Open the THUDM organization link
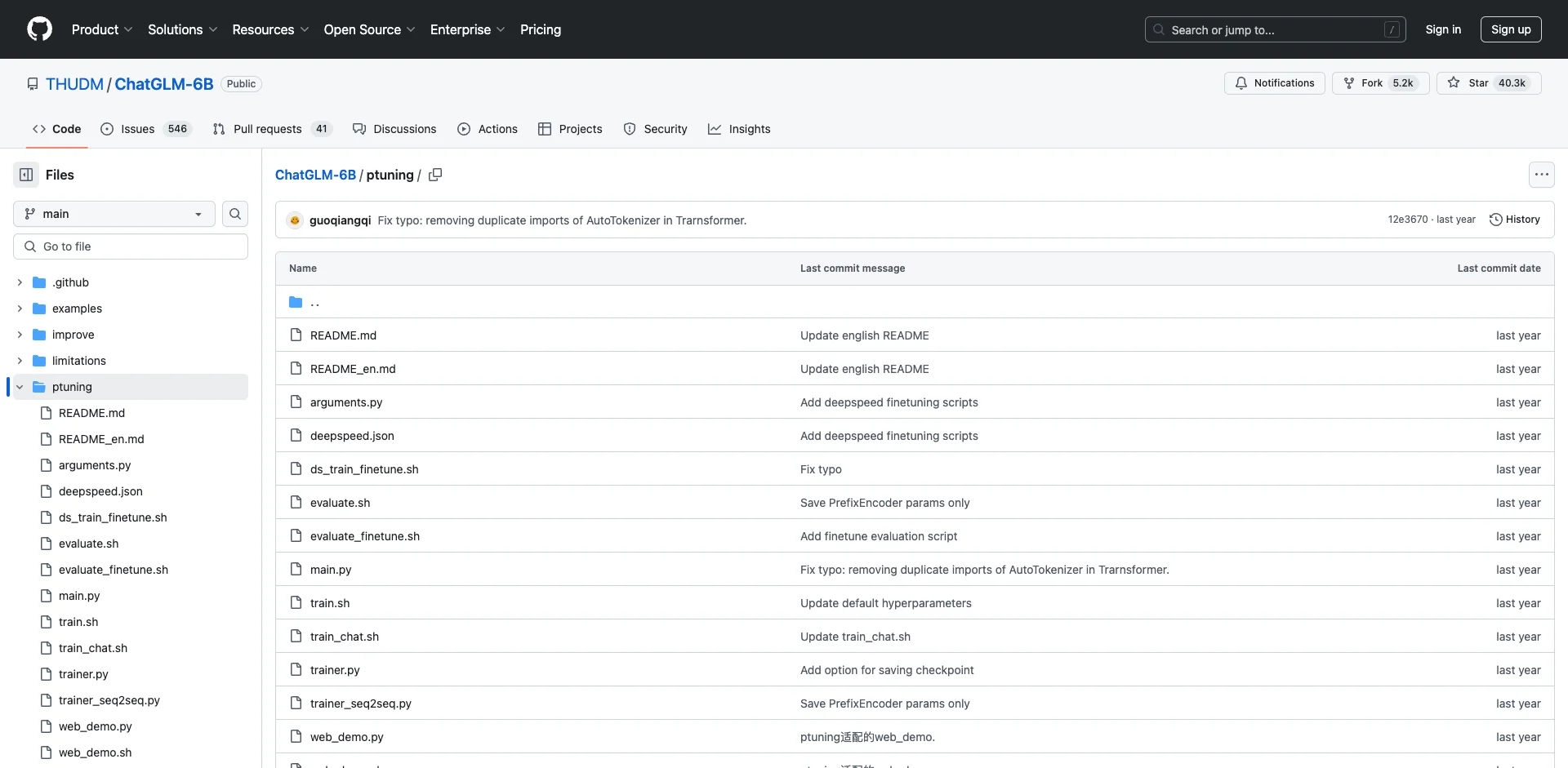This screenshot has height=768, width=1568. point(74,84)
